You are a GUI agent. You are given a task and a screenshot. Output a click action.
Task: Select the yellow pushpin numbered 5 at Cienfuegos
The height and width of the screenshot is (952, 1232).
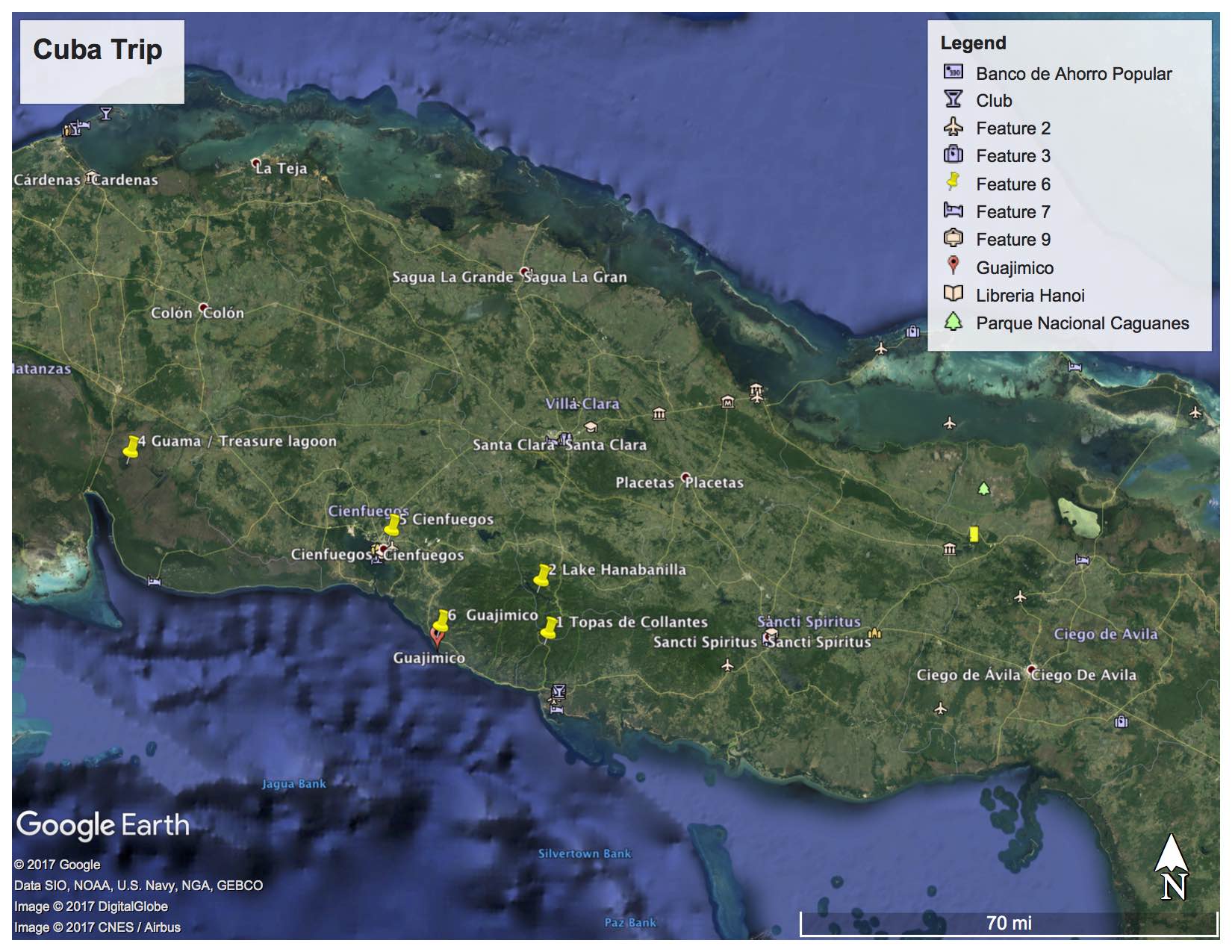pos(393,524)
